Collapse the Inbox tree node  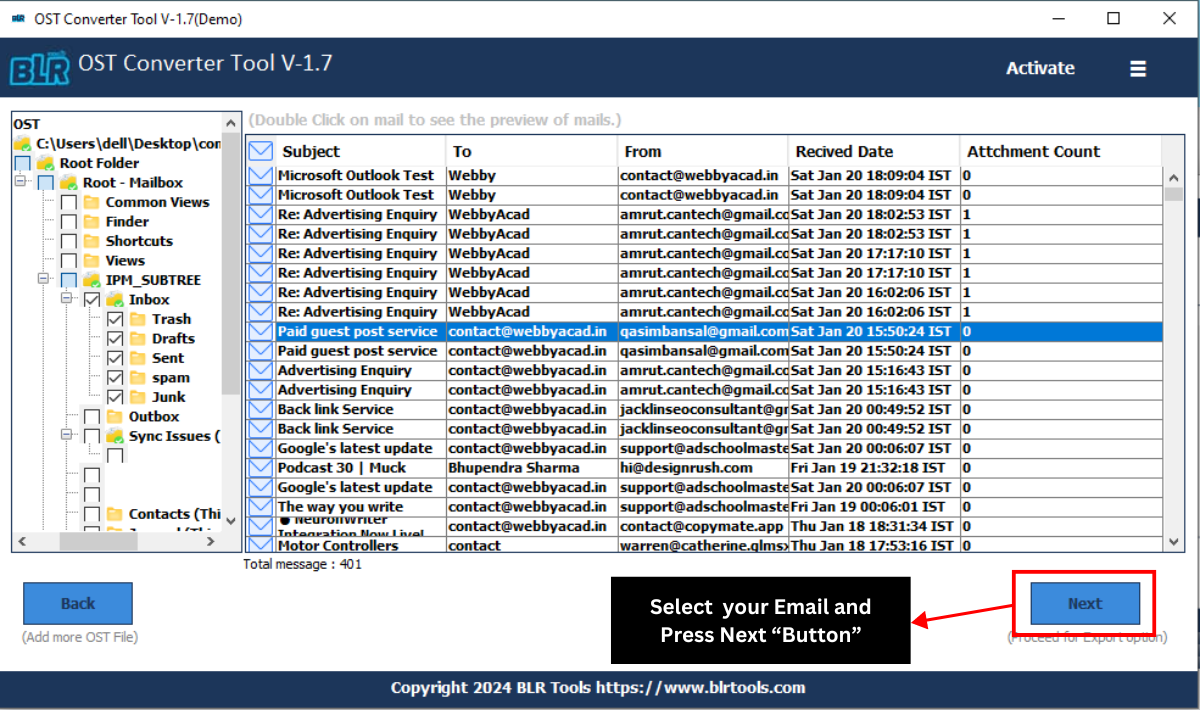tap(67, 299)
